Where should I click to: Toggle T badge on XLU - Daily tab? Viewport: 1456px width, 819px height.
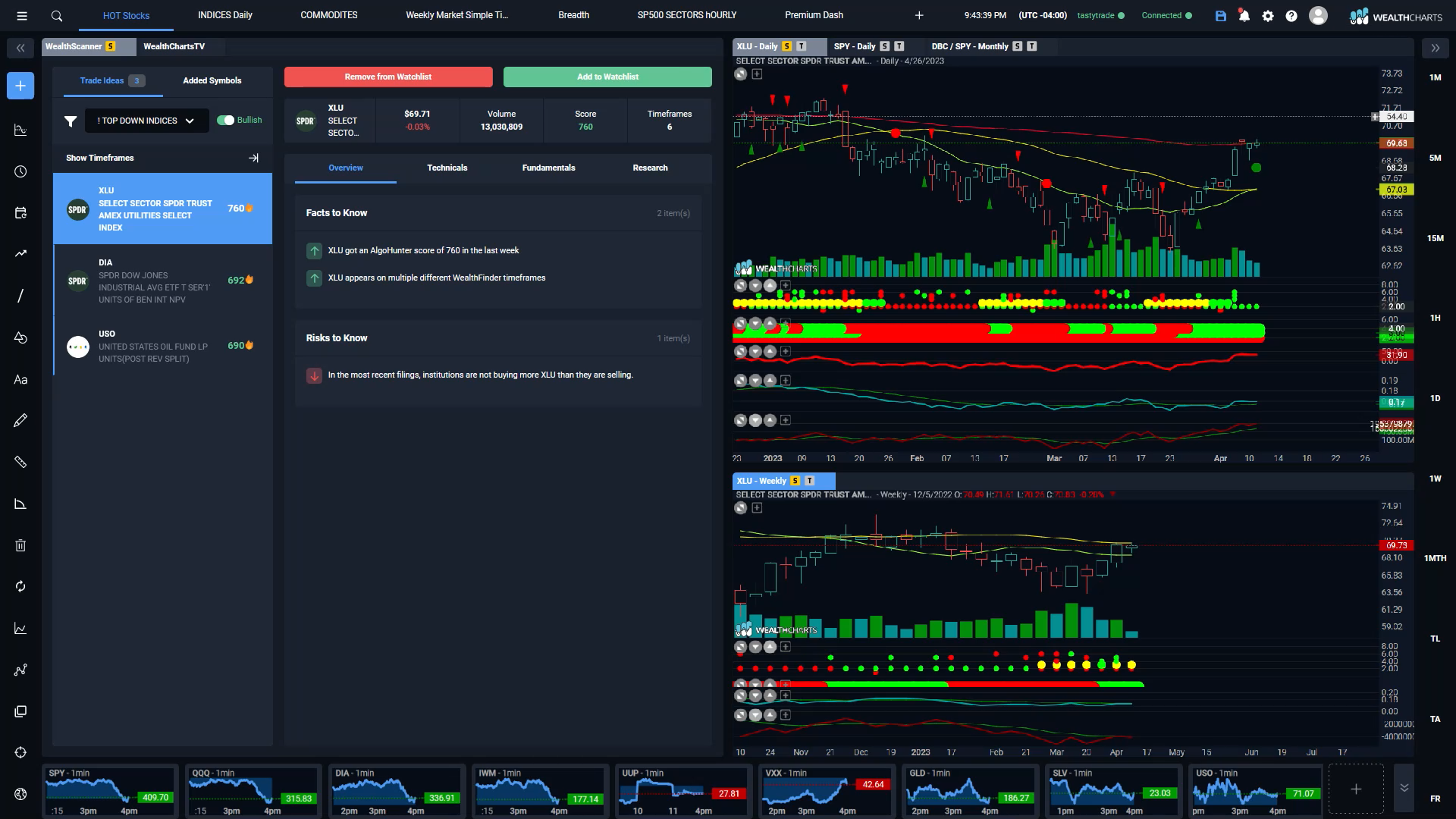802,46
